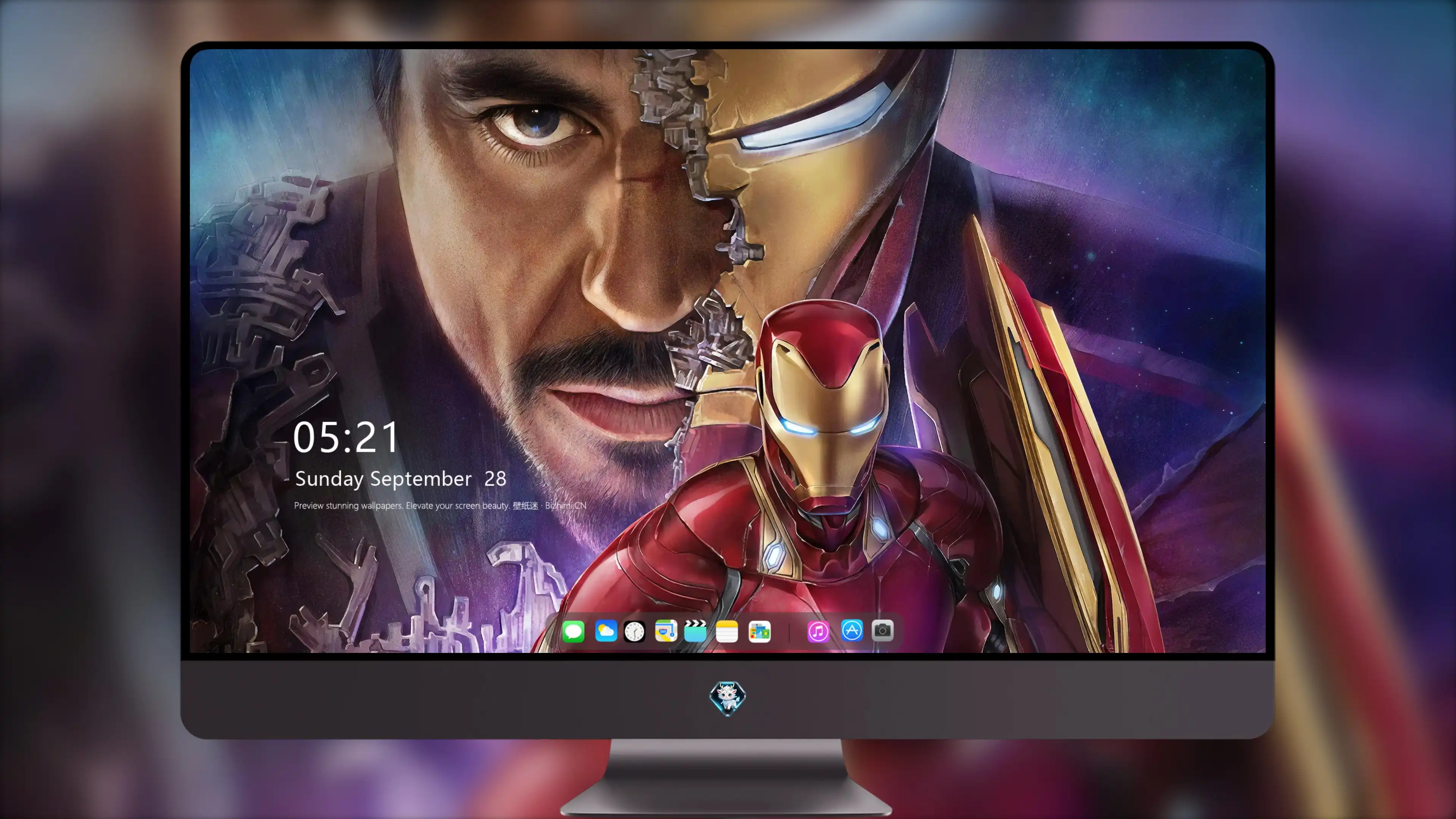This screenshot has height=819, width=1456.
Task: Open the green Messages app in the dock
Action: coord(573,631)
